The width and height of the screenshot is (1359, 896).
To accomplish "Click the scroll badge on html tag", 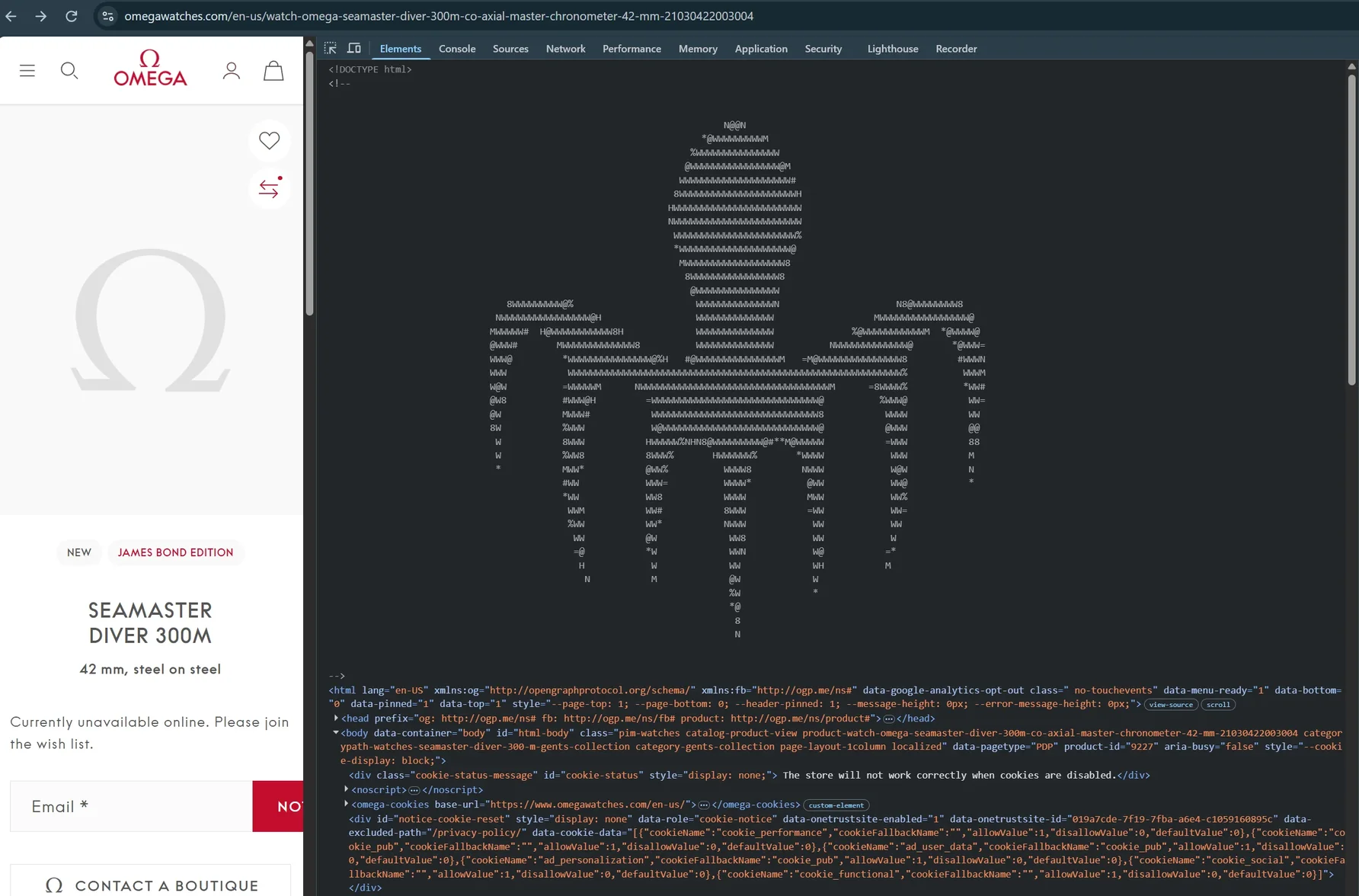I will tap(1217, 704).
